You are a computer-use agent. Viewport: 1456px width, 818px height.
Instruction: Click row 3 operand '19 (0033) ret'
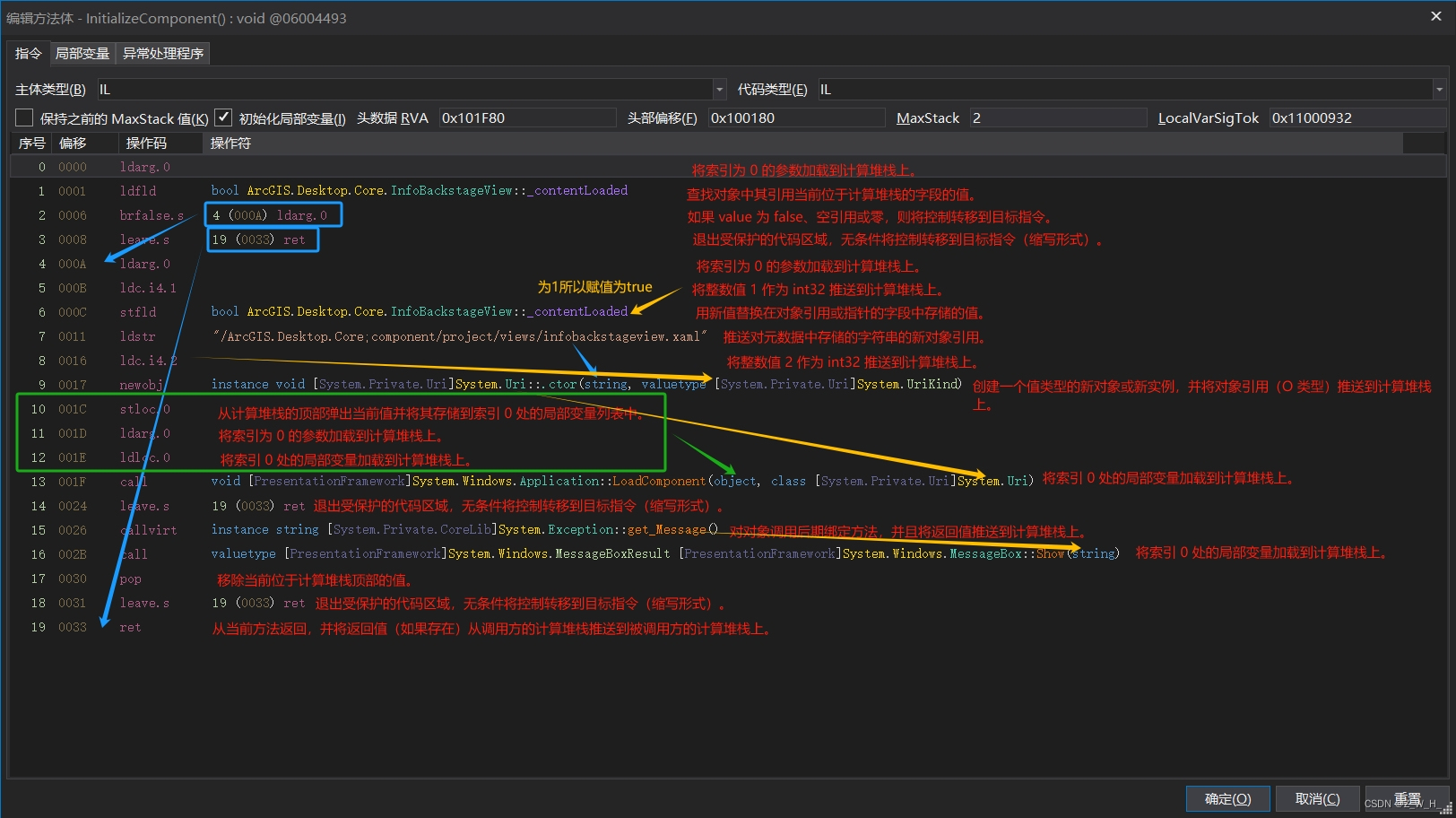[x=258, y=239]
